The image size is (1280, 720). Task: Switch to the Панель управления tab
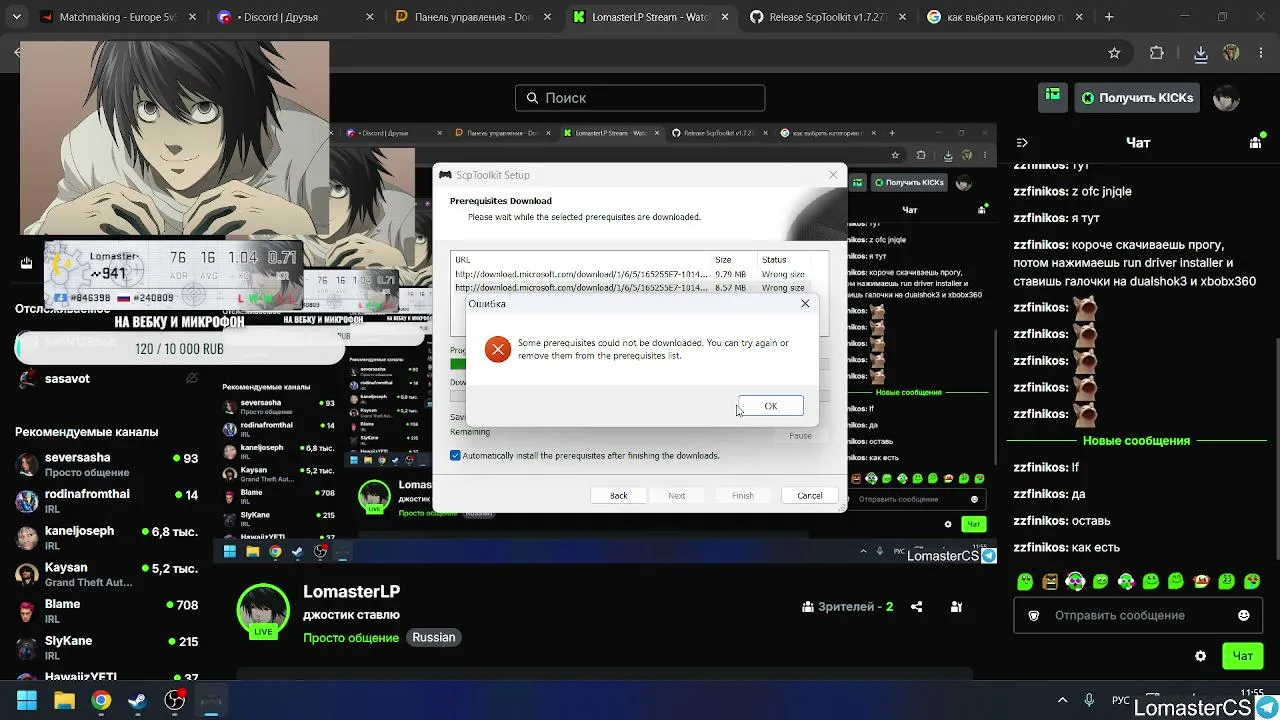[472, 17]
